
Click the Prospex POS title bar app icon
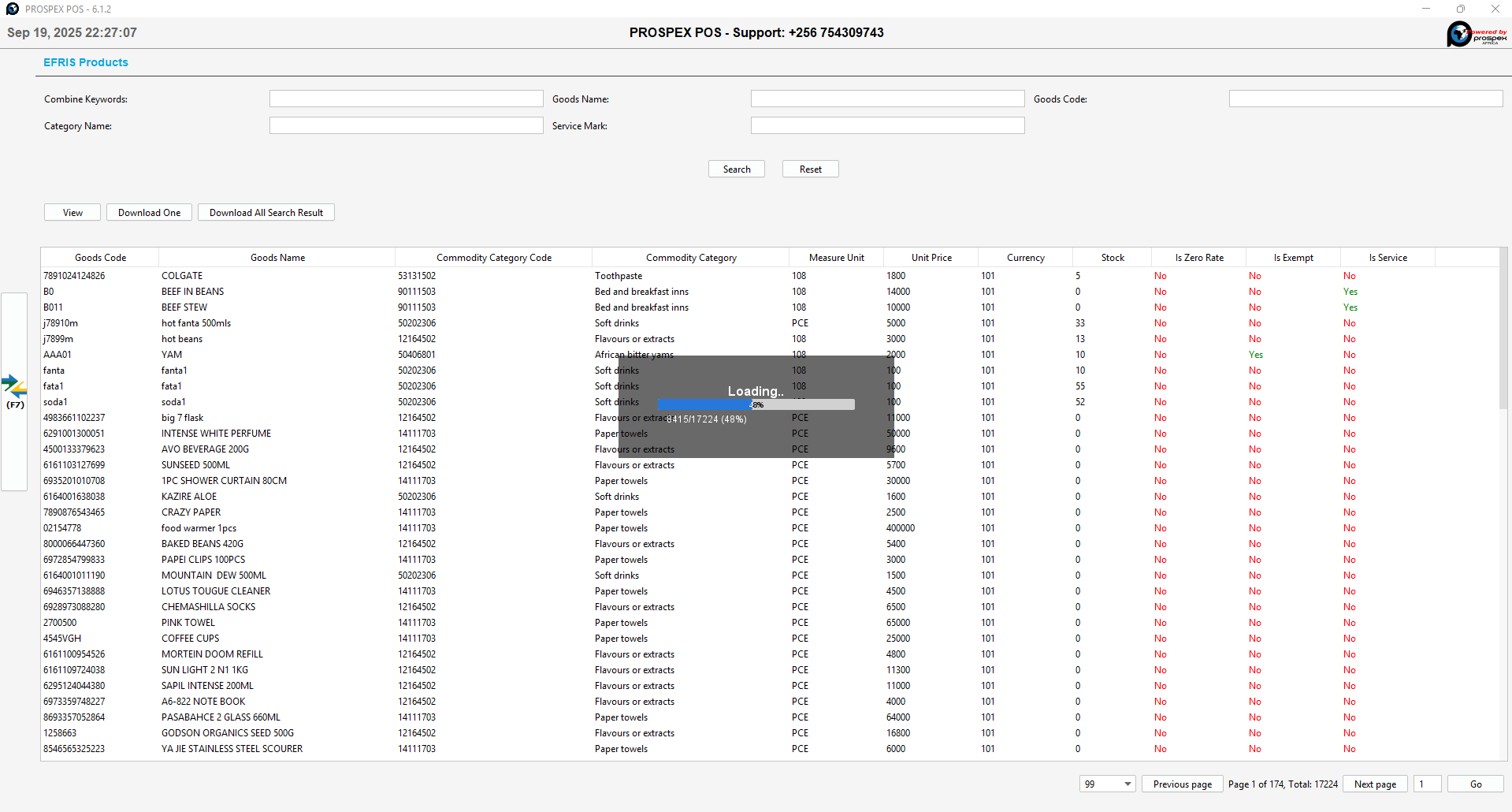coord(12,9)
